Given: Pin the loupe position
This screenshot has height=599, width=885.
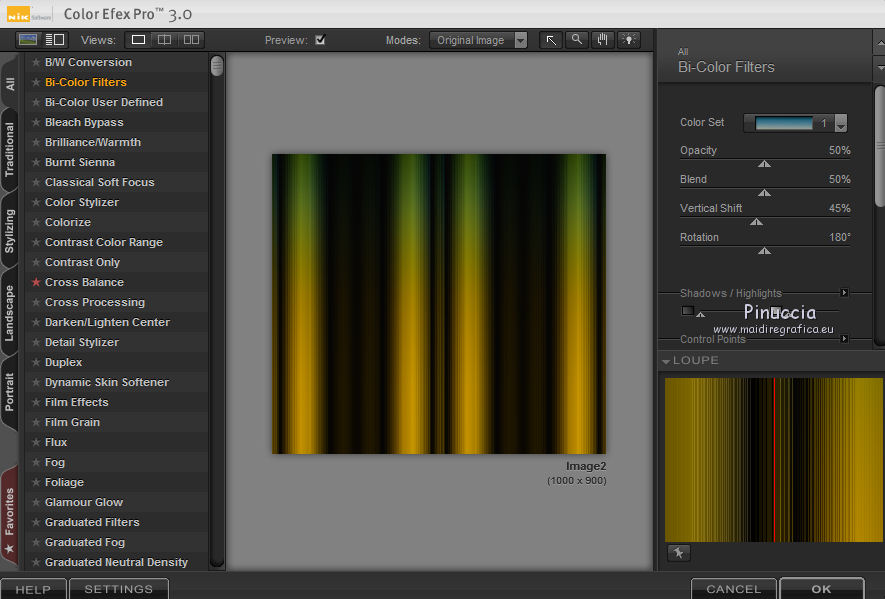Looking at the screenshot, I should 678,553.
